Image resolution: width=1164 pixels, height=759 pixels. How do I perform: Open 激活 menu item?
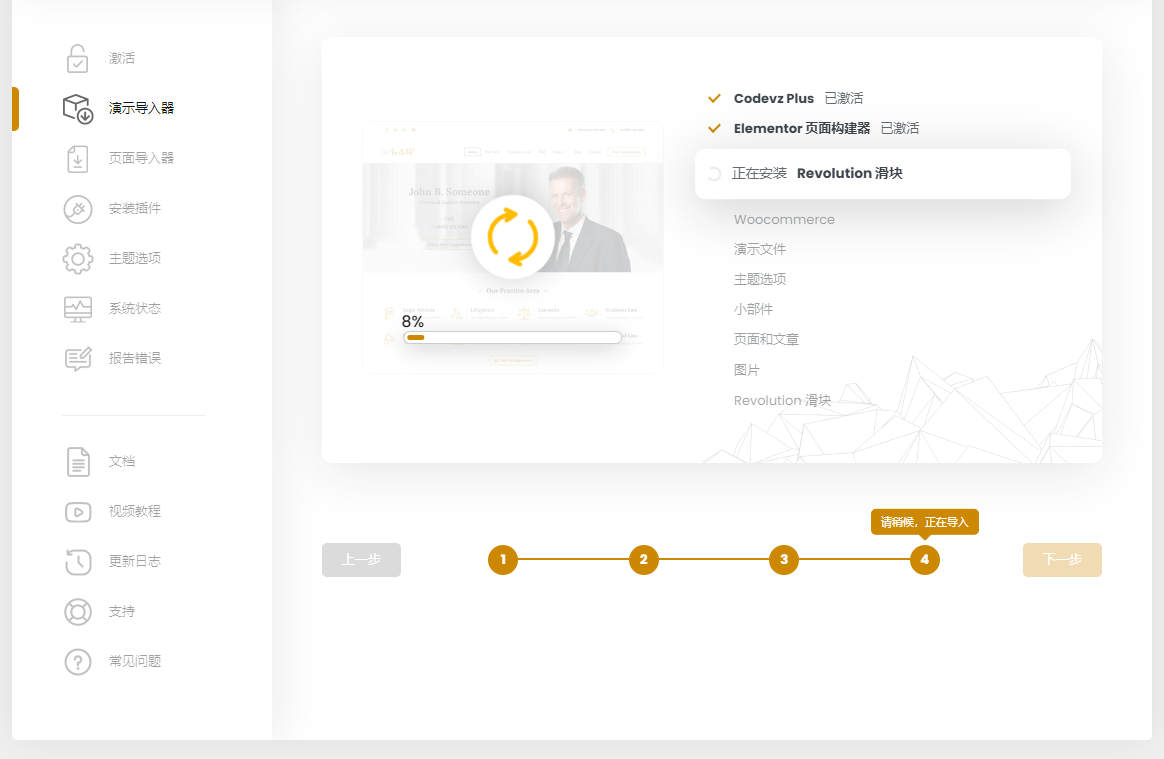point(122,58)
